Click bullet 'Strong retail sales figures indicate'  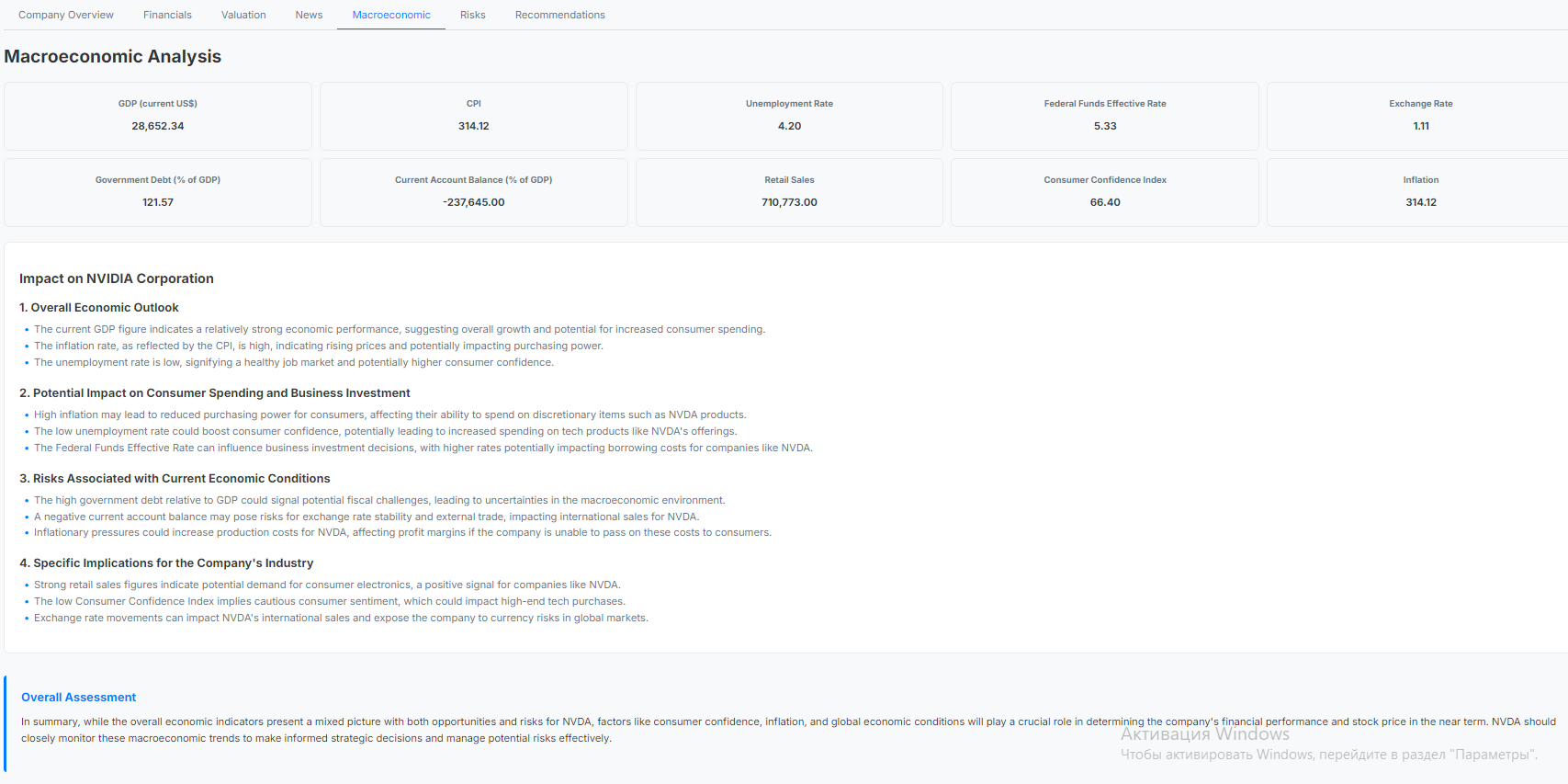[328, 585]
